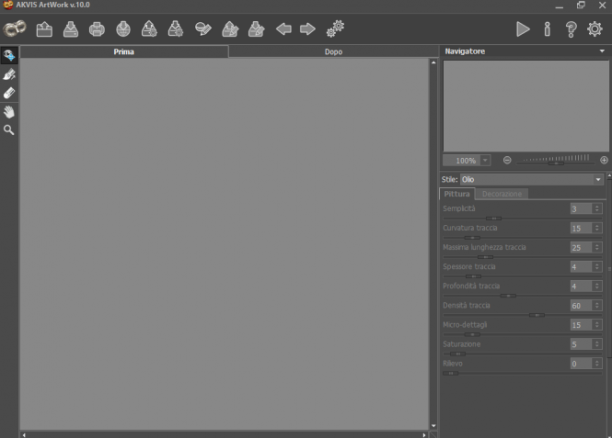Click the canvas horizontal scrollbar right arrow
The image size is (612, 438).
coord(424,434)
